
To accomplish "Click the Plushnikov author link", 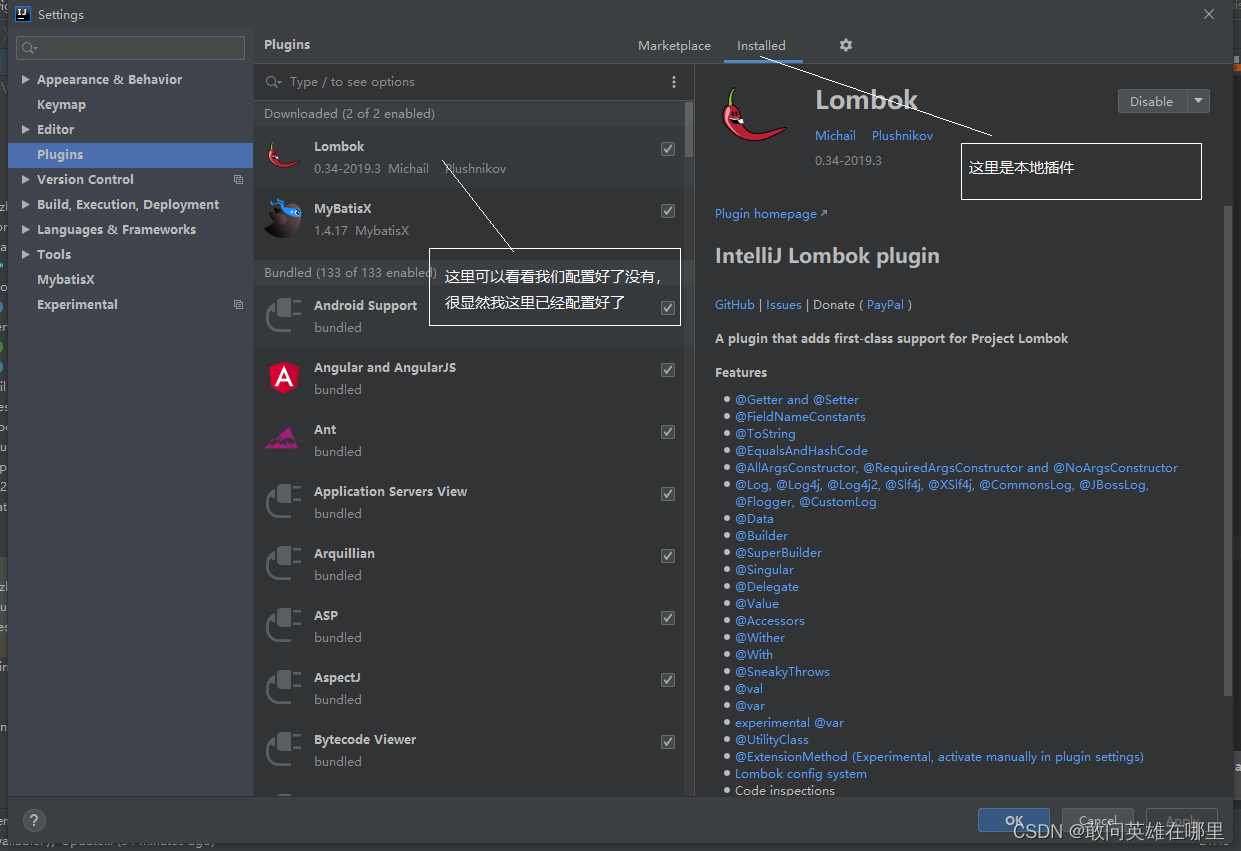I will click(902, 136).
